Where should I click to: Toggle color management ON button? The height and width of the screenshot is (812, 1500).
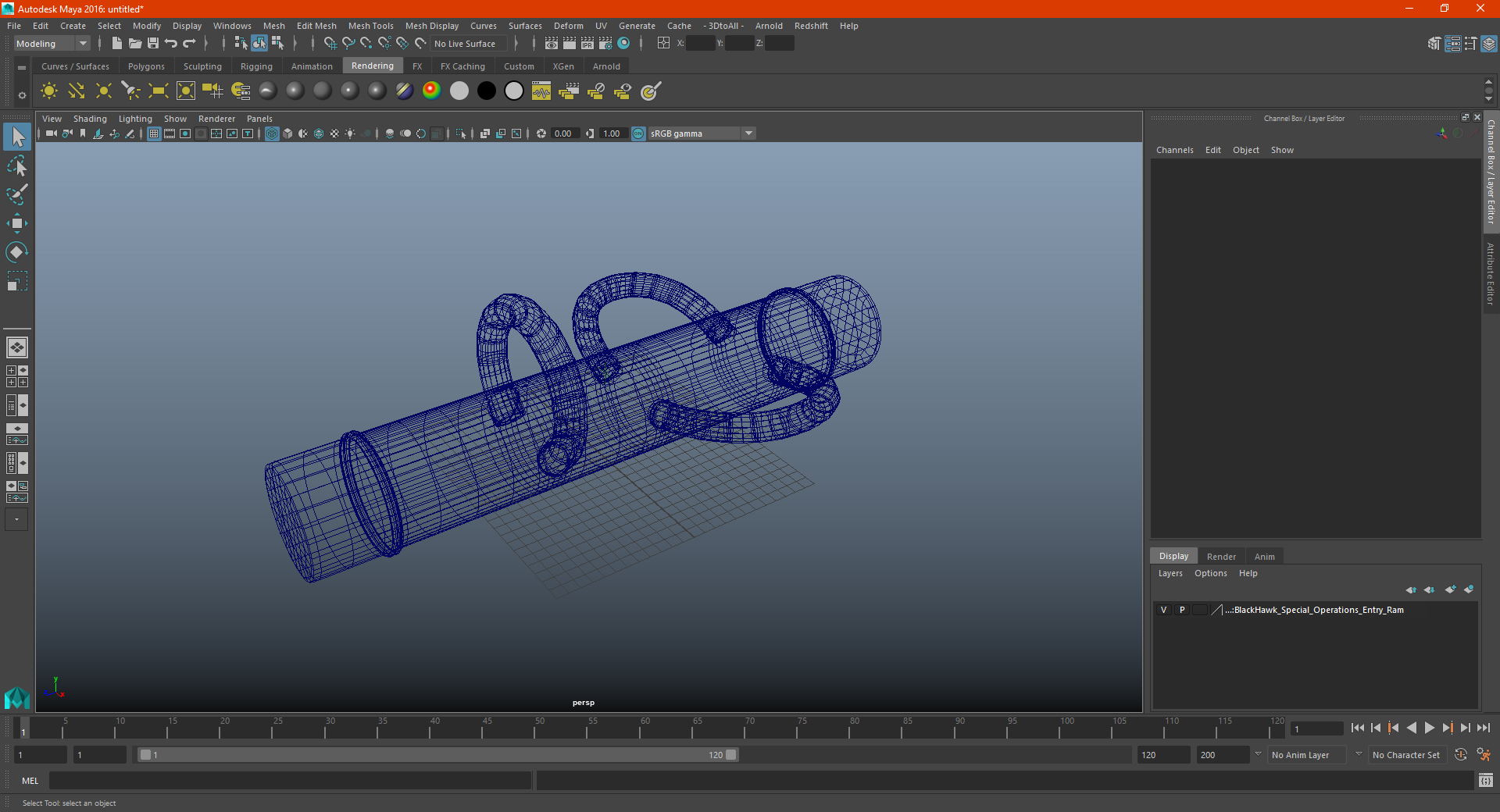[x=638, y=134]
